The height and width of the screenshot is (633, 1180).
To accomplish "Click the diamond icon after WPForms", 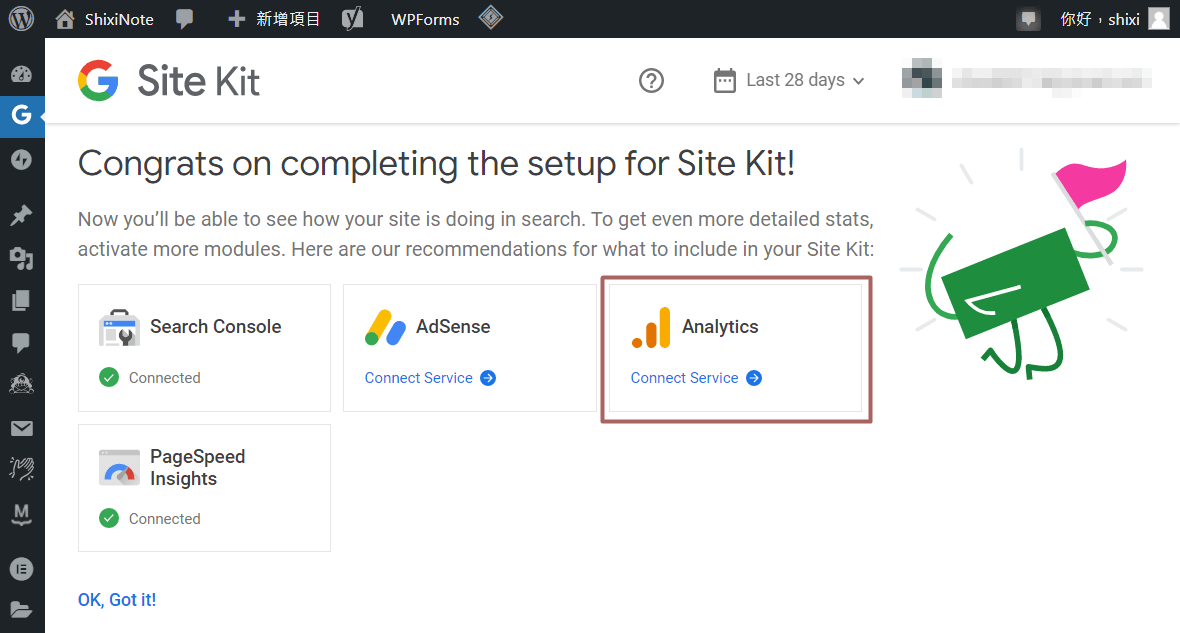I will click(491, 17).
